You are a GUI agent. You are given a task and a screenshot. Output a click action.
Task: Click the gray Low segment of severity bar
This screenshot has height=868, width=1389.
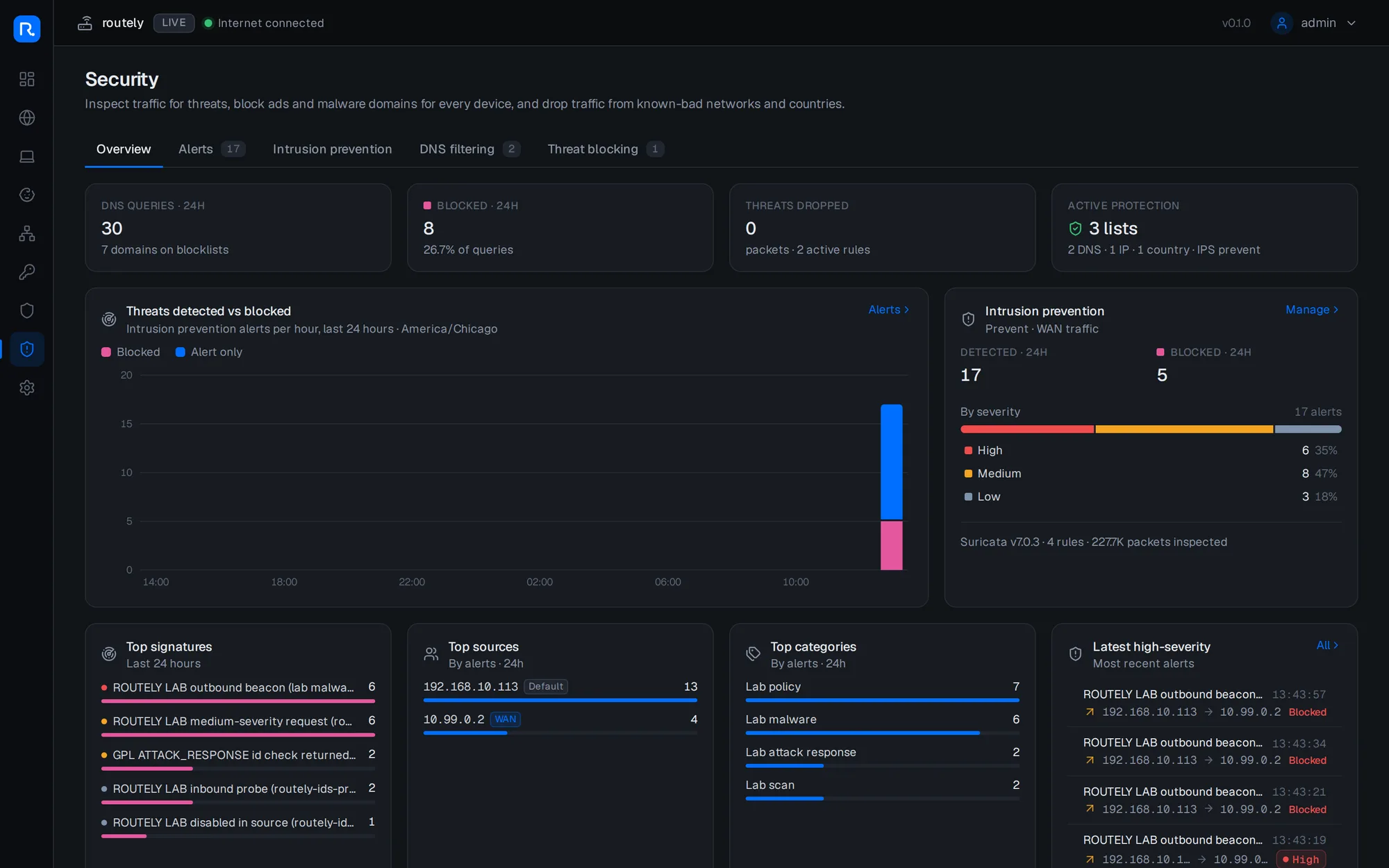click(x=1308, y=430)
